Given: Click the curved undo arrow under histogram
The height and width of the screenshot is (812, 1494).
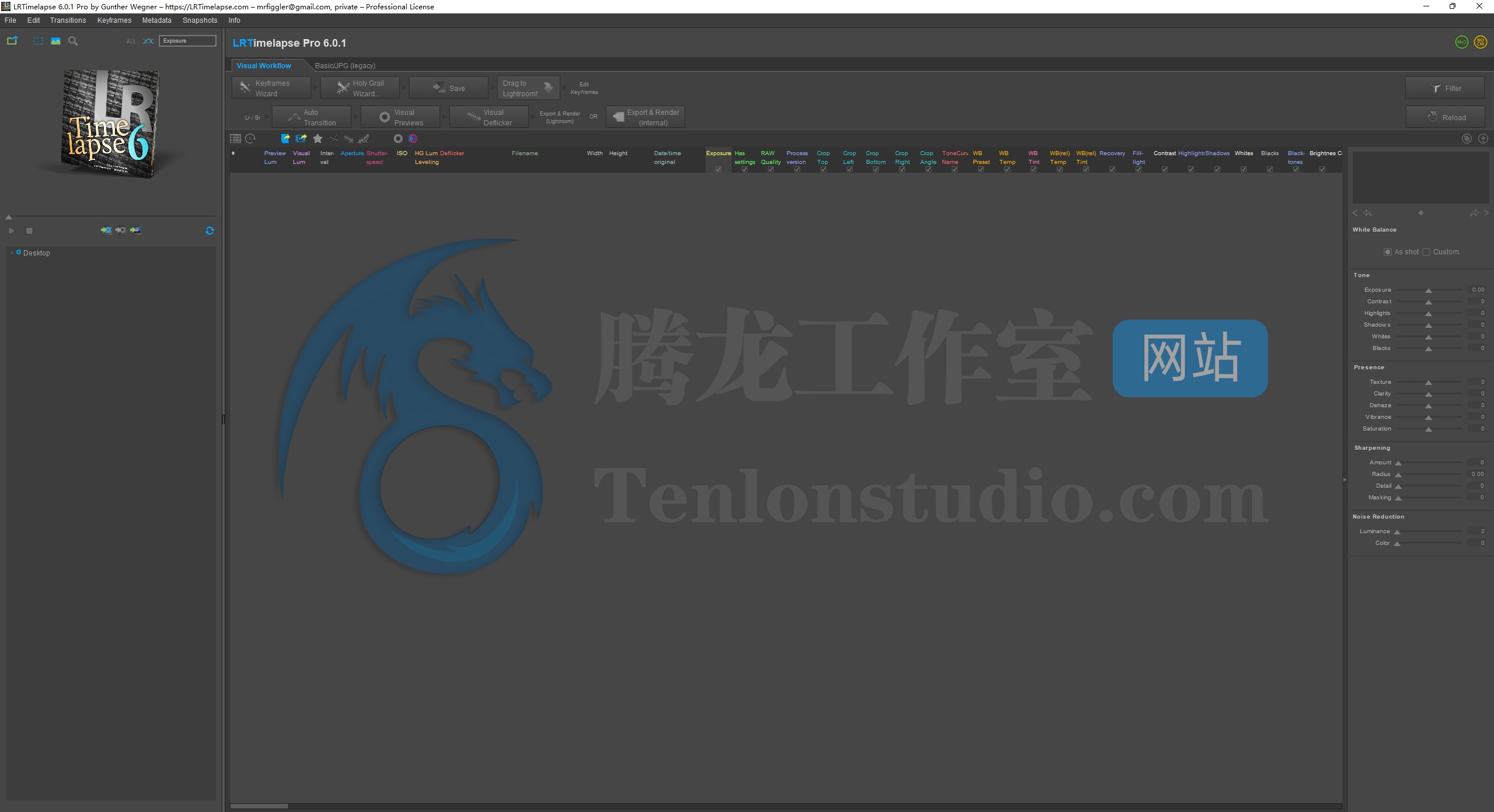Looking at the screenshot, I should [x=1367, y=213].
